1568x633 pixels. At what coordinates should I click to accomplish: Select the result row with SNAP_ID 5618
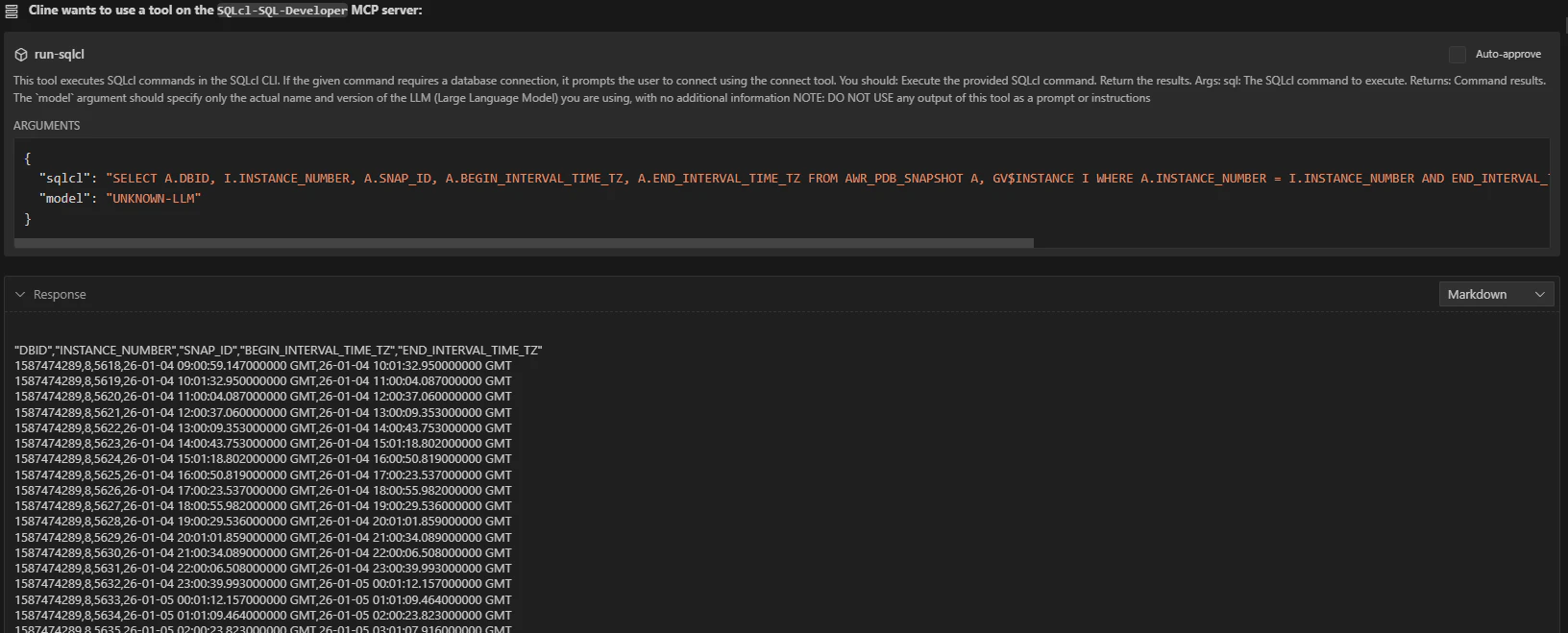coord(263,366)
